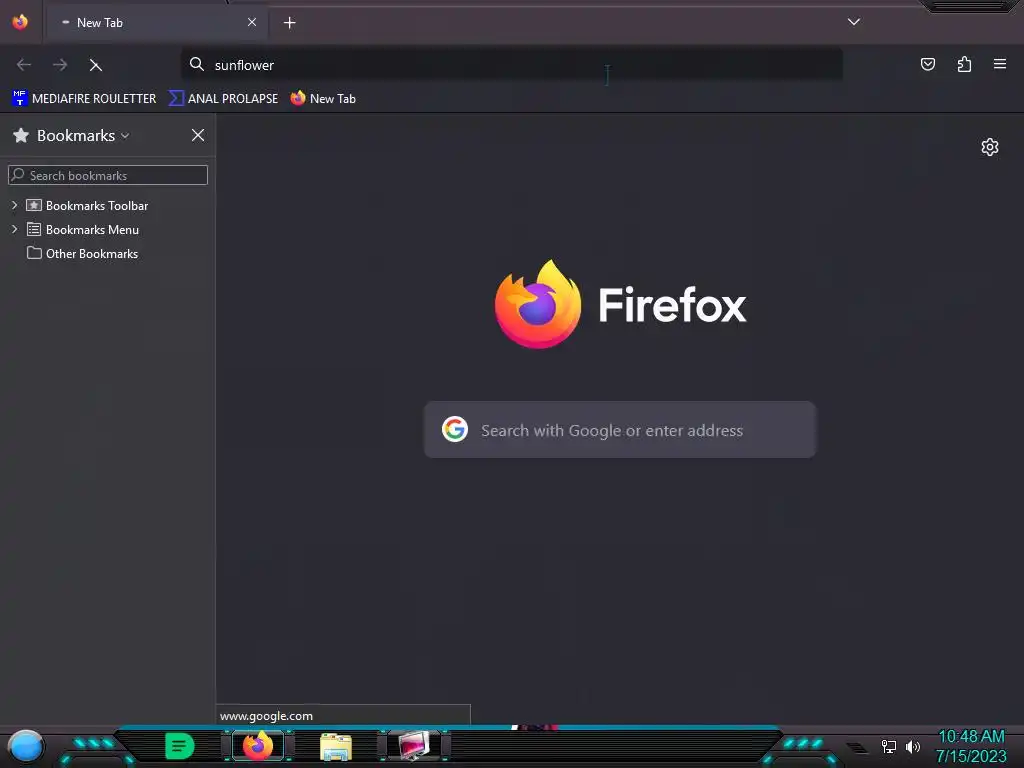1024x768 pixels.
Task: Go back with the back arrow
Action: [x=24, y=65]
